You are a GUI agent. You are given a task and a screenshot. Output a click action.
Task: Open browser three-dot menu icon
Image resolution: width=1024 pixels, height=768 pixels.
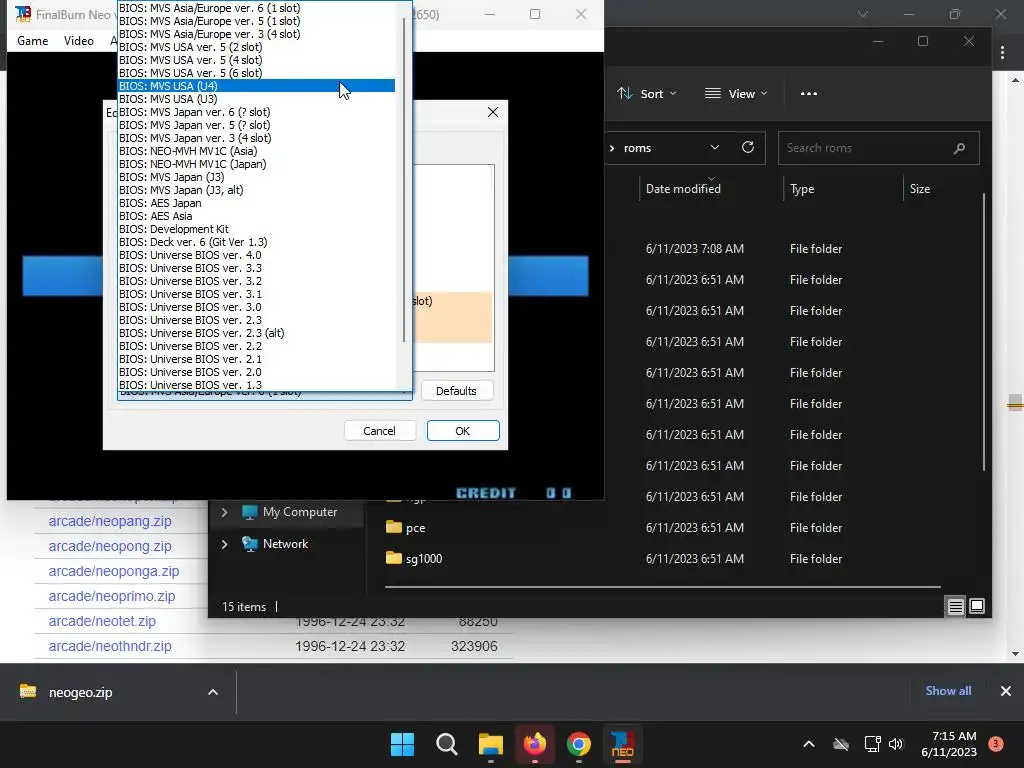pos(1002,53)
